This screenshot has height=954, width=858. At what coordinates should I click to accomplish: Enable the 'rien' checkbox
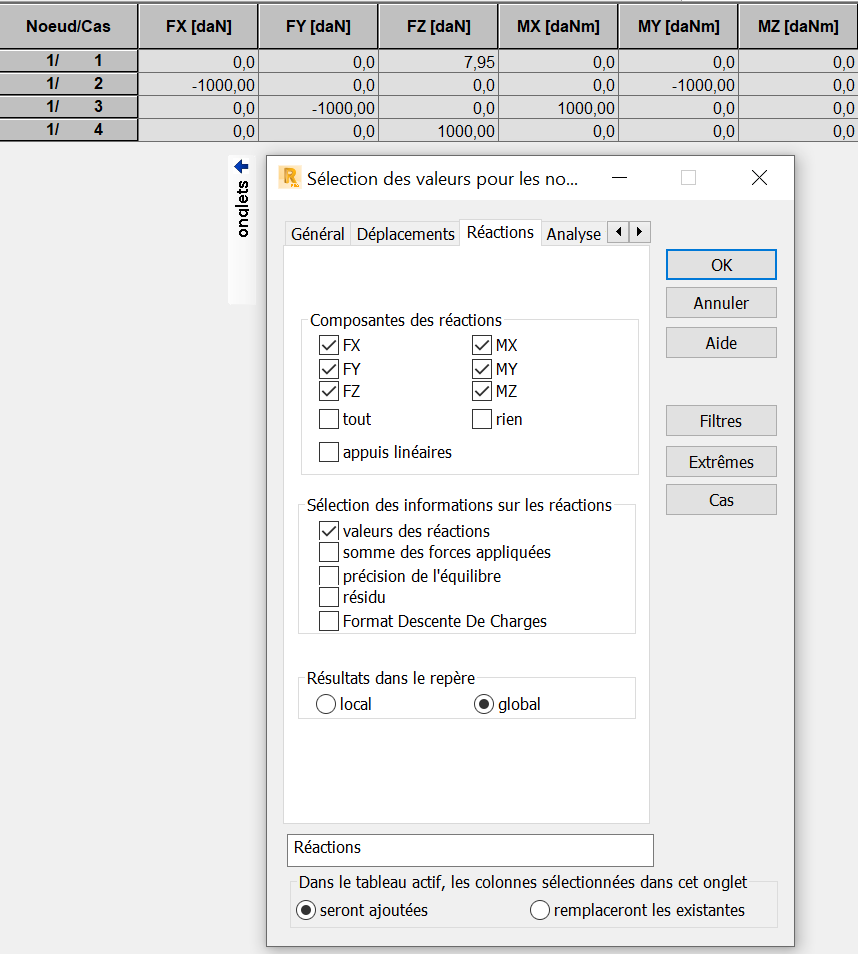(x=482, y=419)
